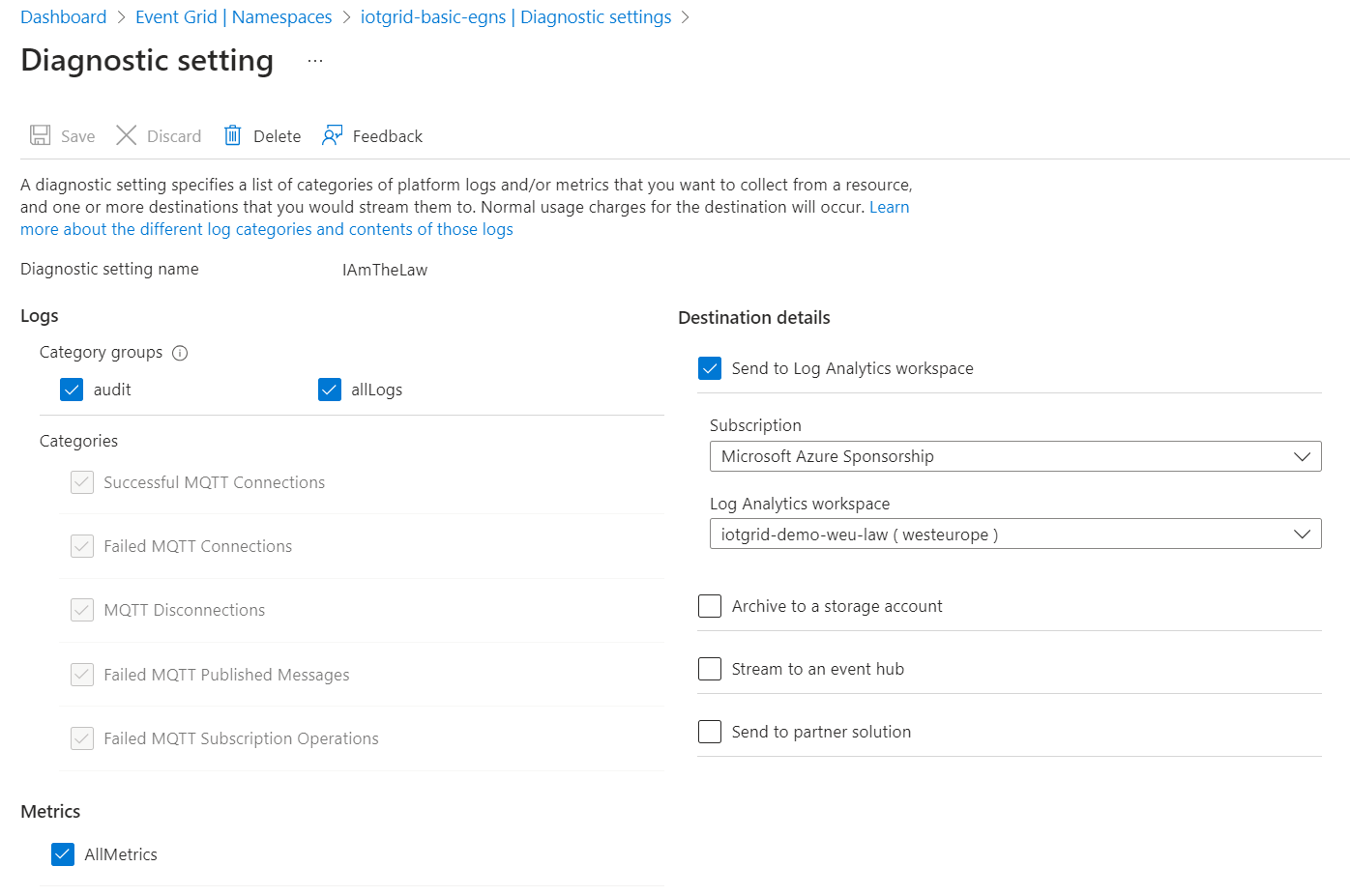The height and width of the screenshot is (896, 1350).
Task: Enable Archive to a storage account
Action: [710, 606]
